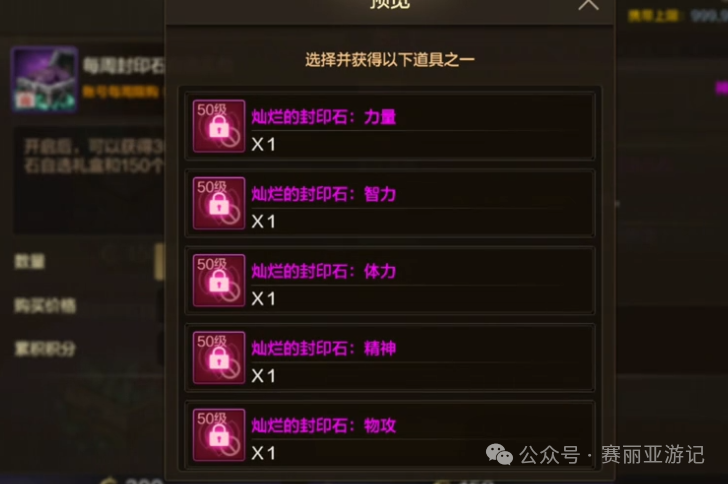728x484 pixels.
Task: Click the 精神 sealing stone icon
Action: (219, 357)
